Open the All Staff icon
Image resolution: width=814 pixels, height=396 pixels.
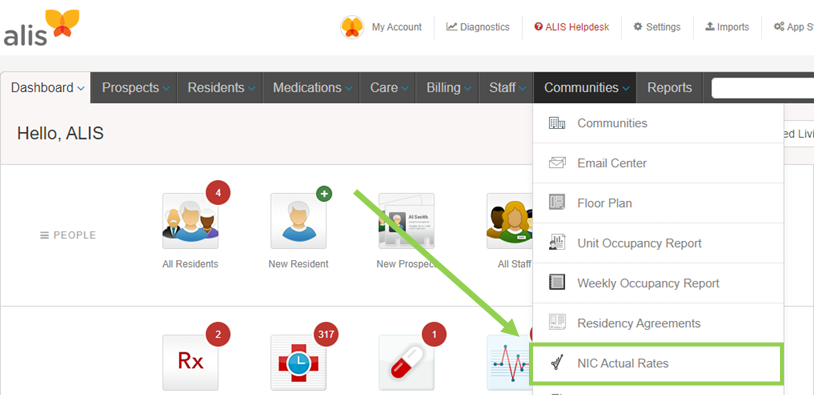pos(509,221)
